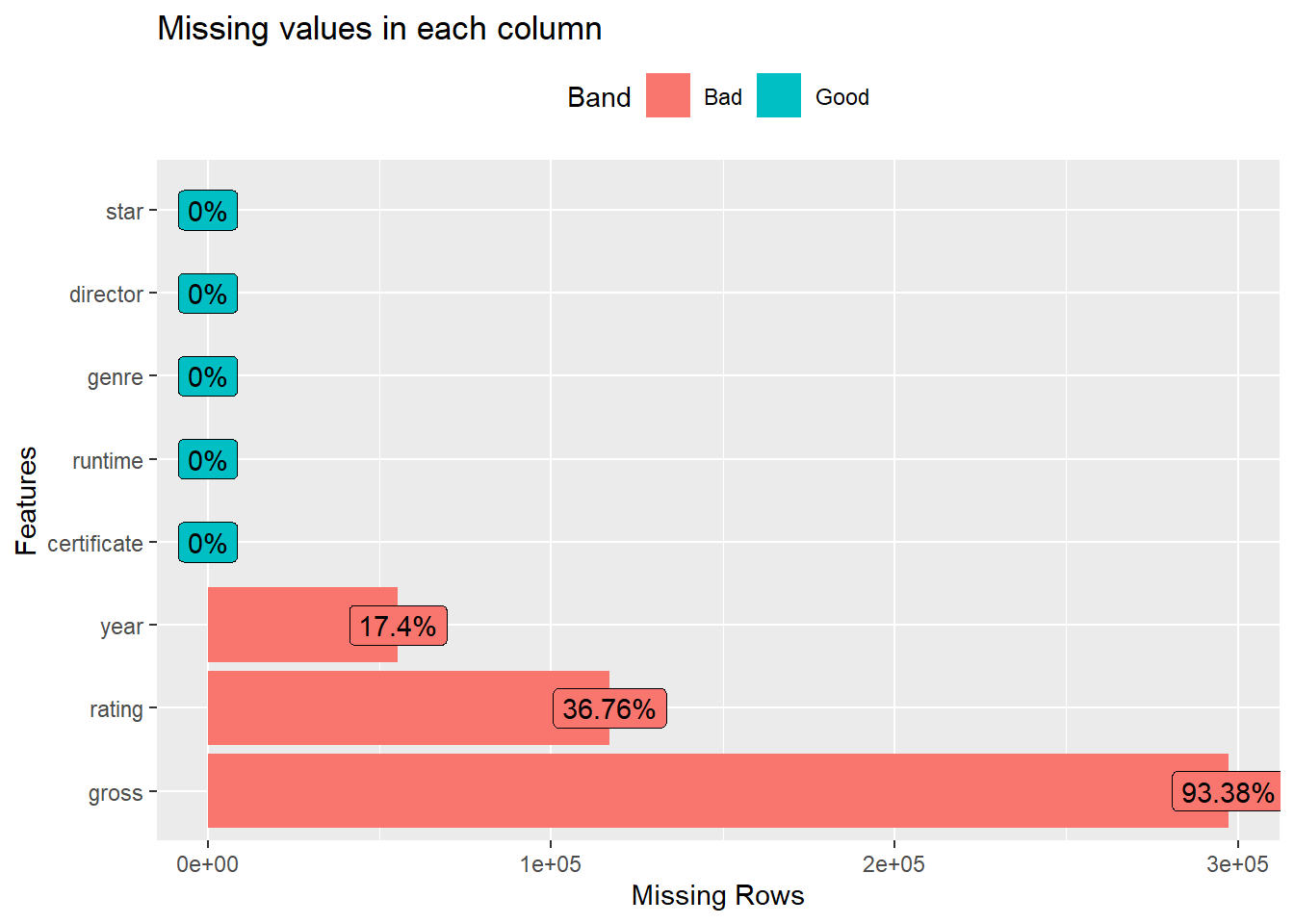The height and width of the screenshot is (924, 1294).
Task: Click the "Good" legend text
Action: (841, 97)
